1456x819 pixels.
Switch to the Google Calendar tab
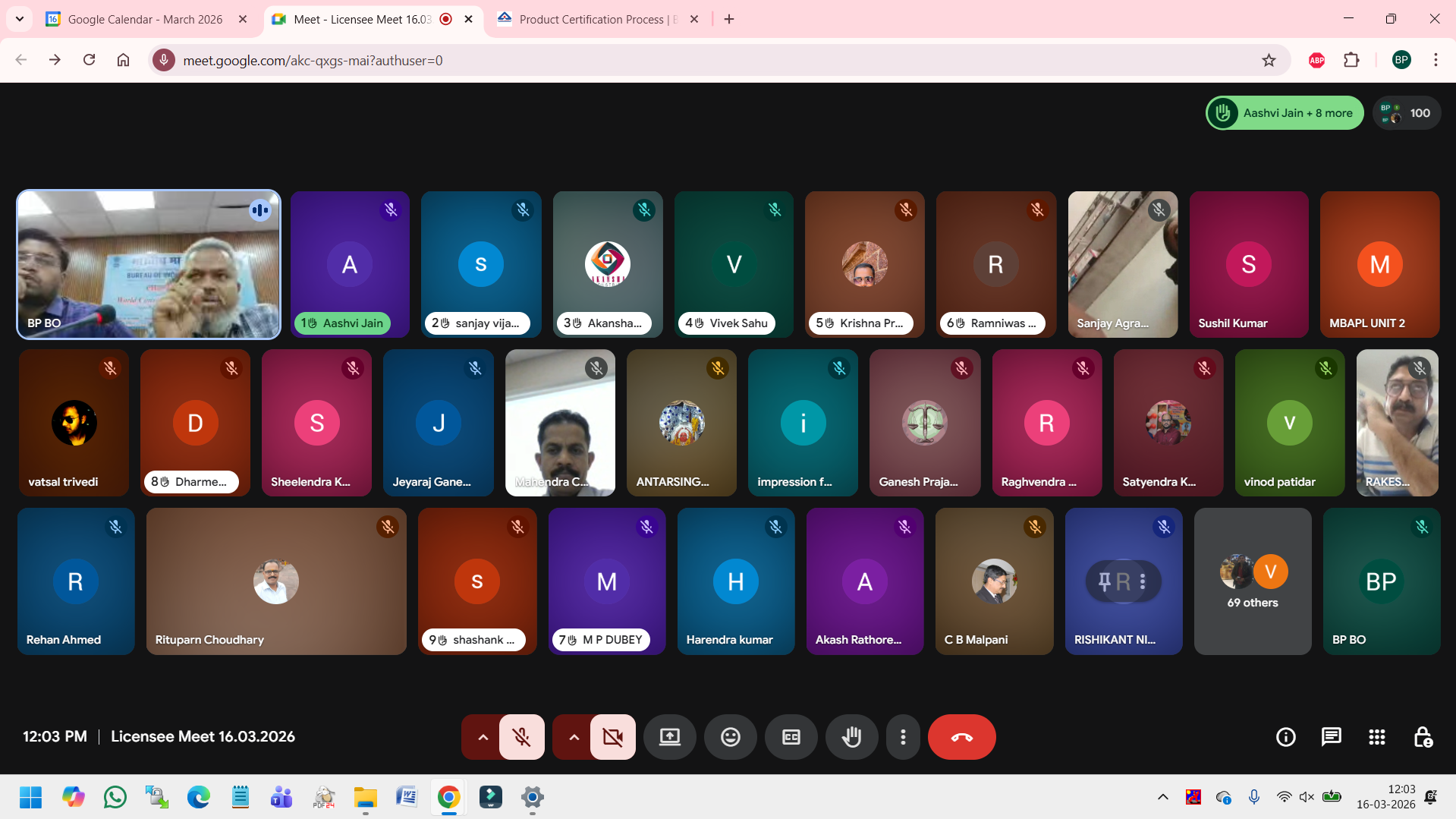[x=144, y=19]
